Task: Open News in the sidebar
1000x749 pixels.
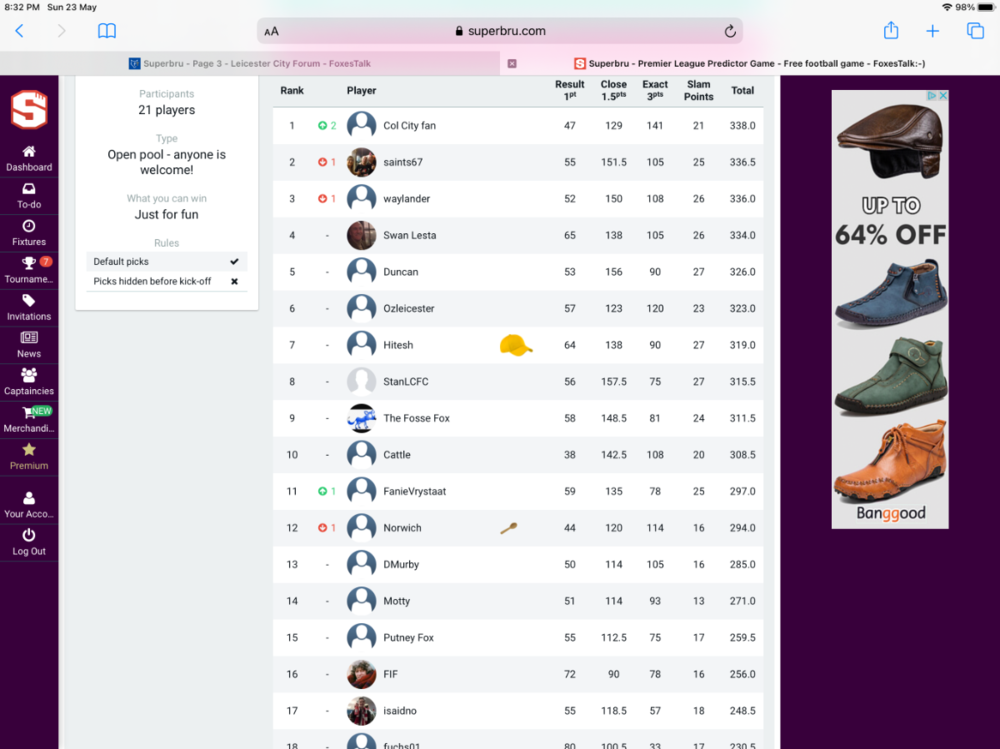Action: pos(29,345)
